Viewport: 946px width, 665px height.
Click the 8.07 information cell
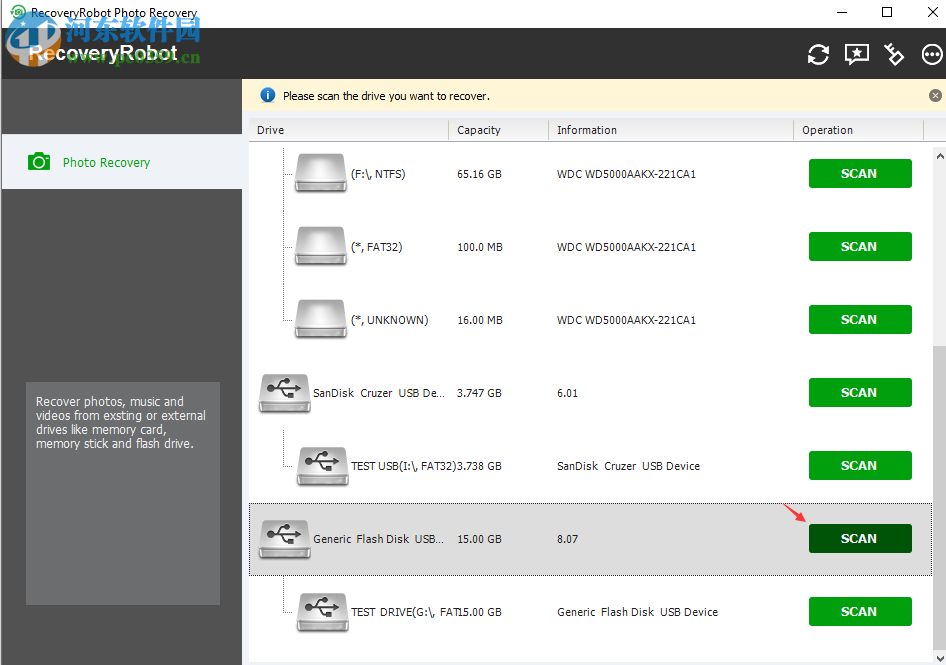coord(567,539)
